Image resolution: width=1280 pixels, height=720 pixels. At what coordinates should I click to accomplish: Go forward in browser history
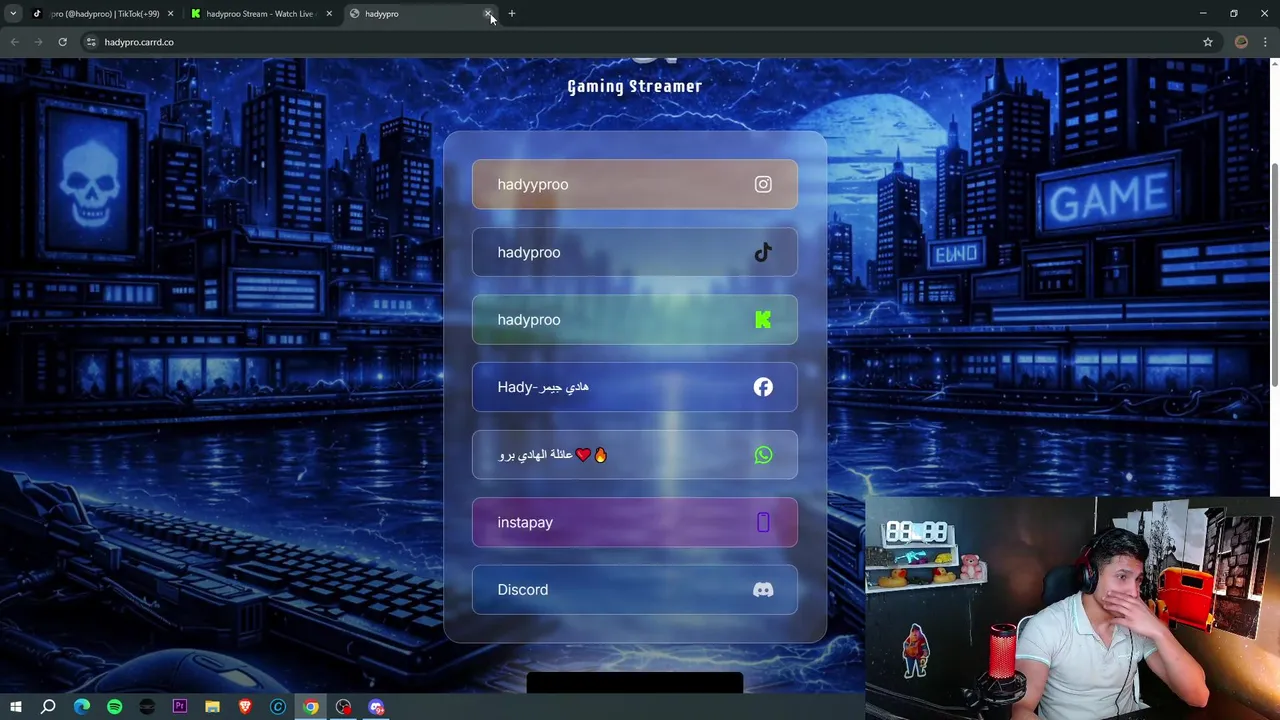38,42
